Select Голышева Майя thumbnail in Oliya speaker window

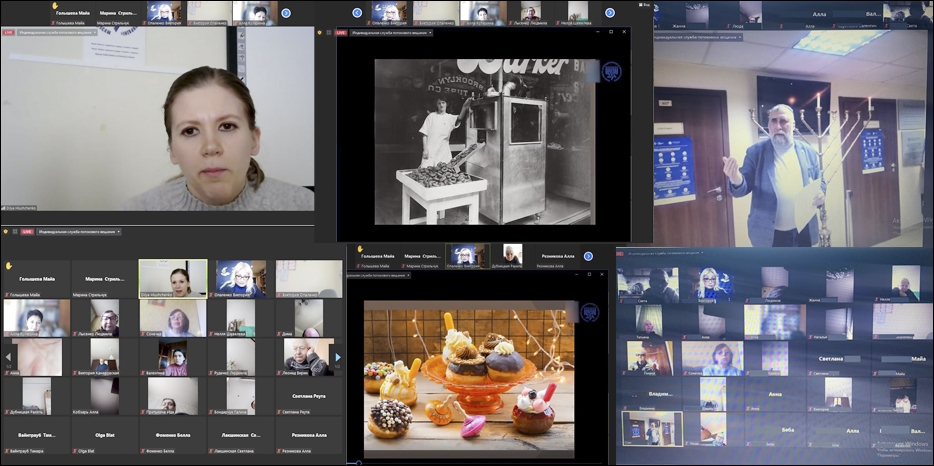tap(73, 13)
